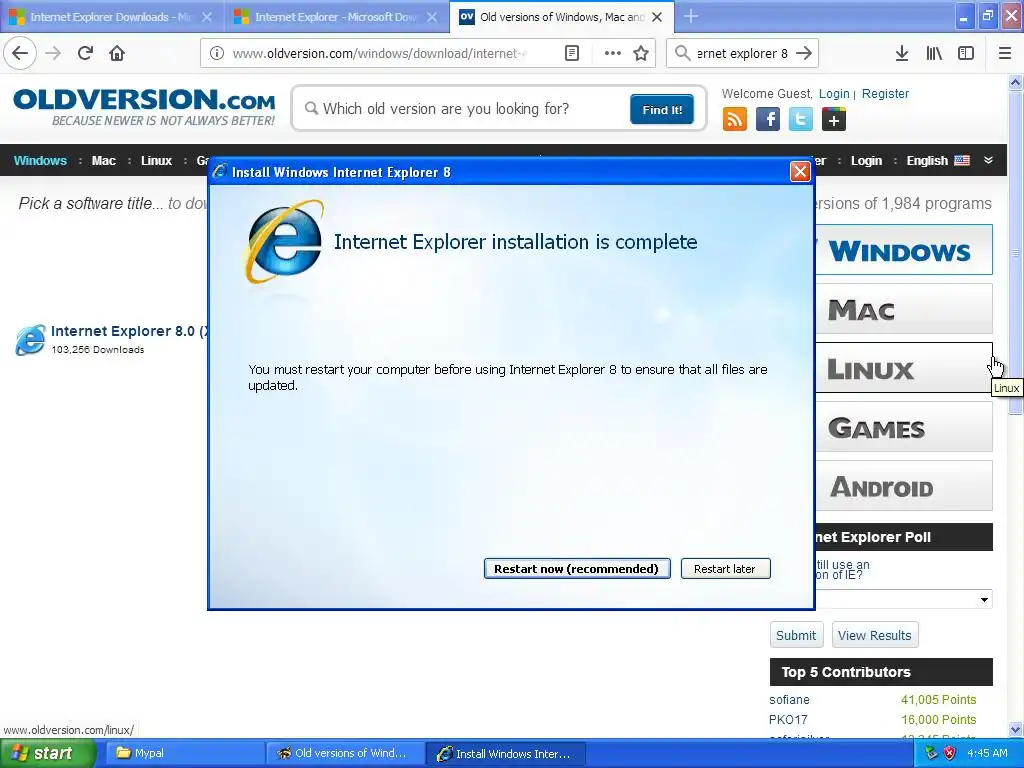Submit search with the go arrow
1024x768 pixels.
point(805,53)
